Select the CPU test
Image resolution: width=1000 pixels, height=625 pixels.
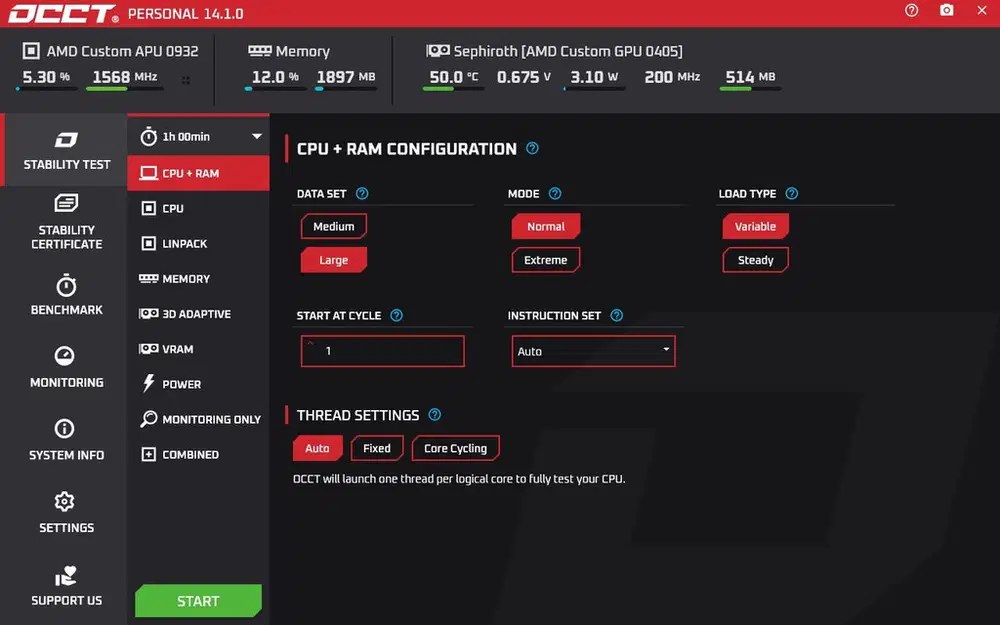pyautogui.click(x=198, y=208)
